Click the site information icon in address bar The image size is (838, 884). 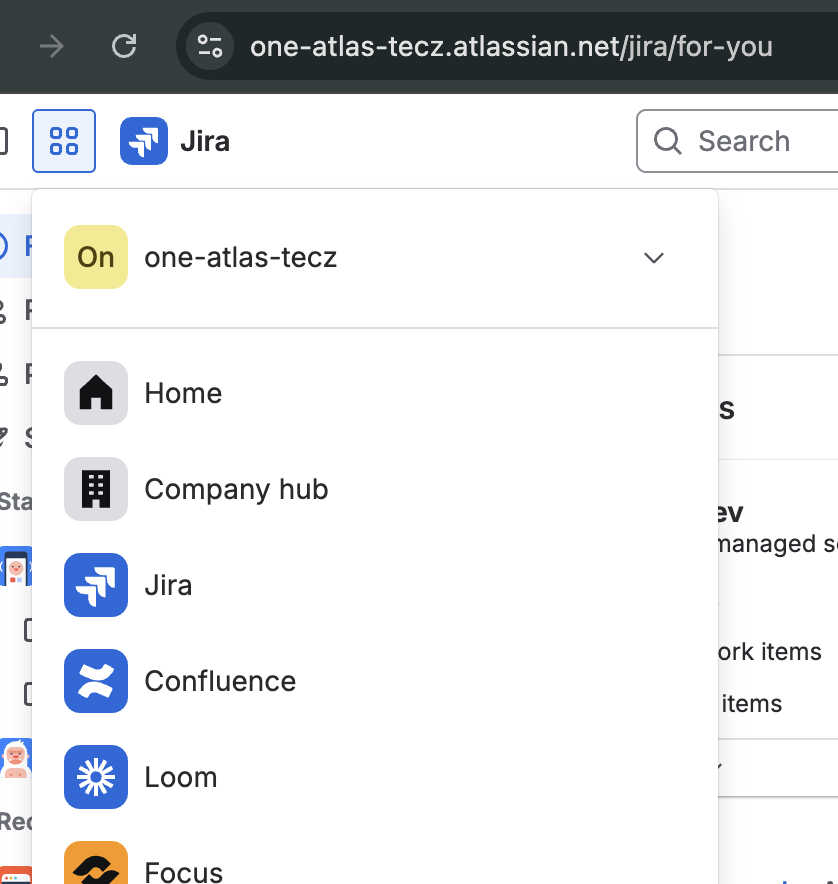209,46
